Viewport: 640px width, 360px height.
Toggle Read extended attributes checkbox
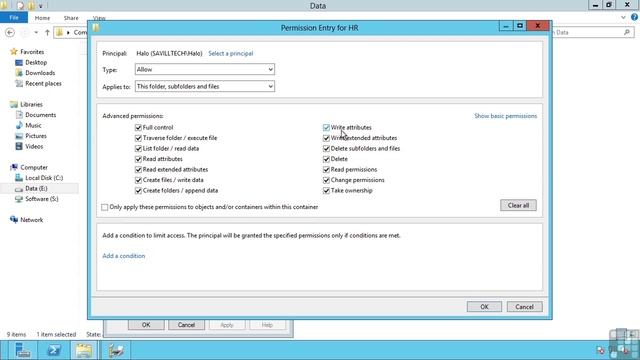pyautogui.click(x=138, y=169)
